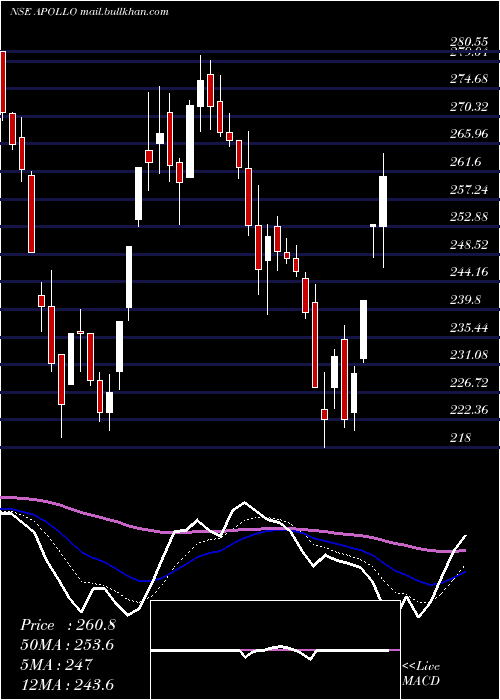Select the 261.6 price axis label

(x=466, y=162)
